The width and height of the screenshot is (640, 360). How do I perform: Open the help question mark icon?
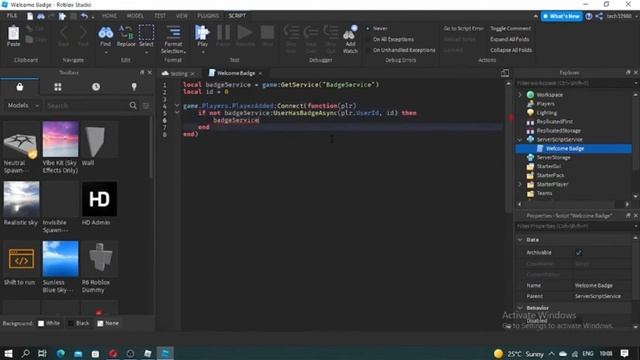(589, 16)
